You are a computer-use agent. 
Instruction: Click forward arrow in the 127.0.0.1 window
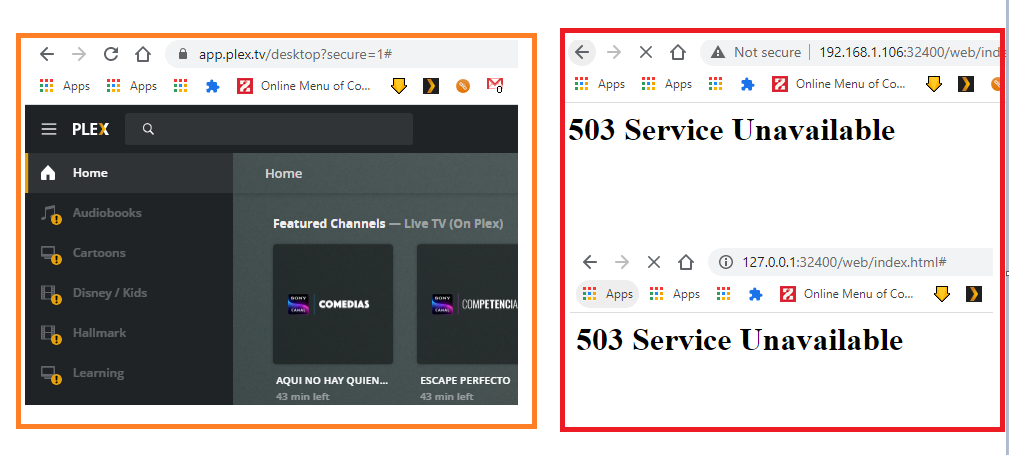tap(622, 262)
